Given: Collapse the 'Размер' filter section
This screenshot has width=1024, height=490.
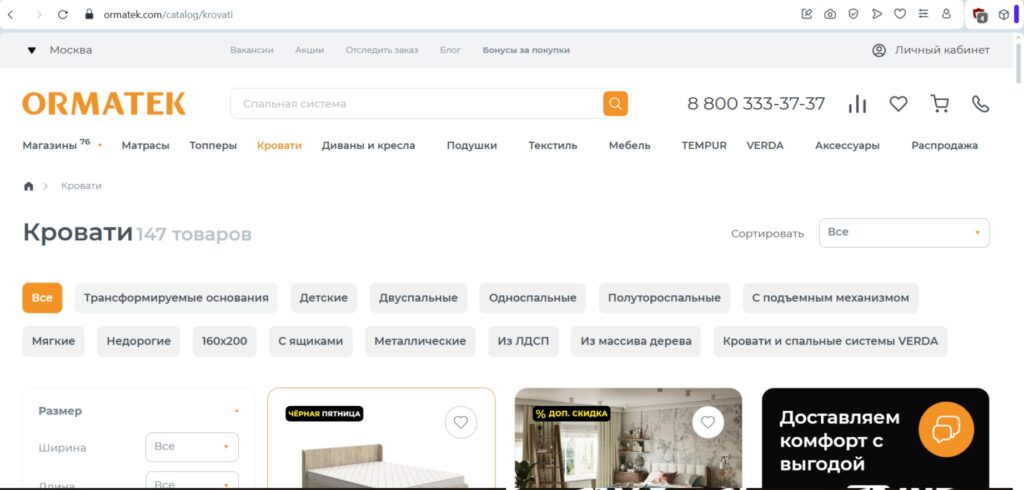Looking at the screenshot, I should point(236,411).
